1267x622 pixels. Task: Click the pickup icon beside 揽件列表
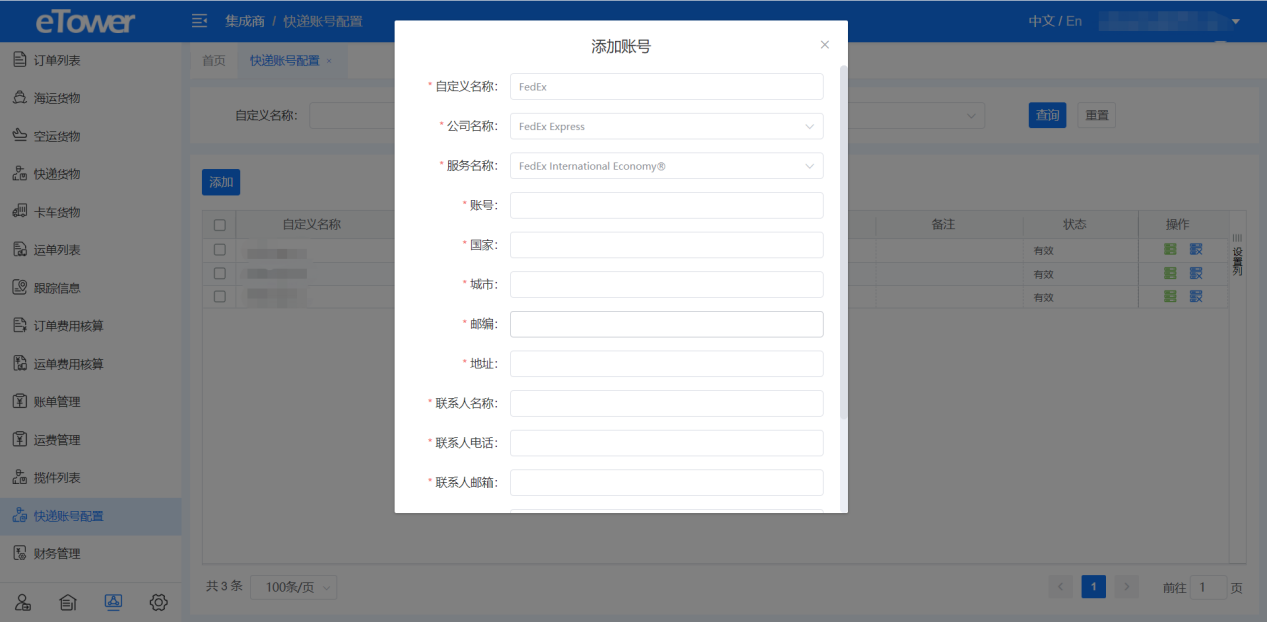(19, 478)
